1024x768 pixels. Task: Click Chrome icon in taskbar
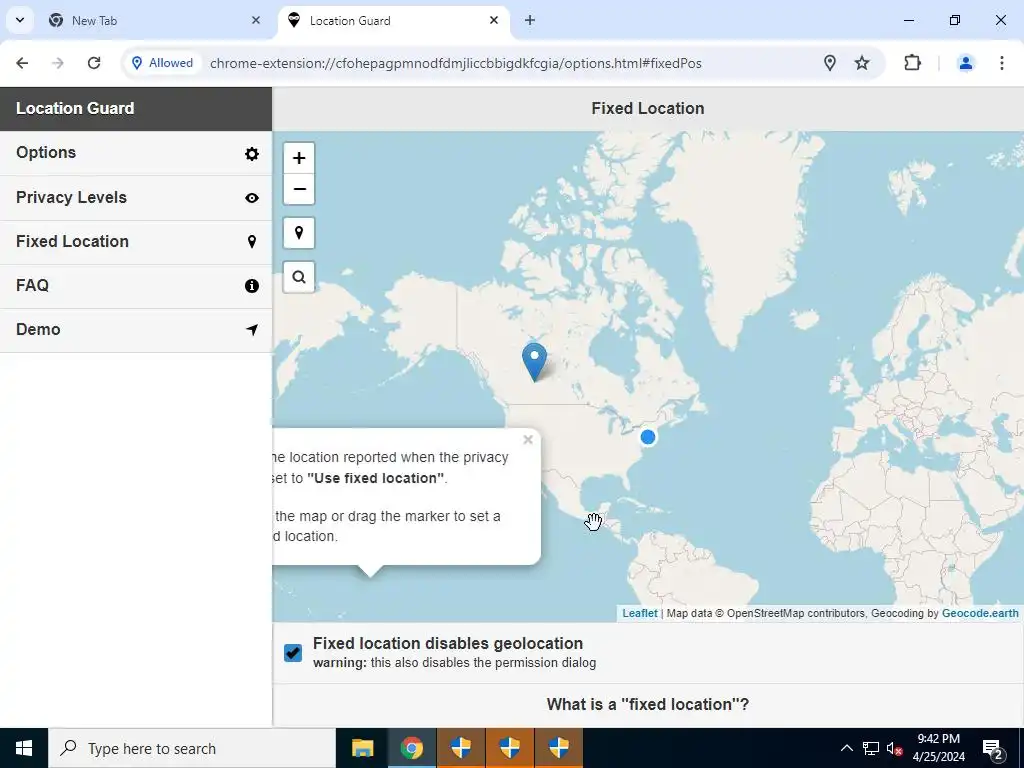[x=411, y=748]
